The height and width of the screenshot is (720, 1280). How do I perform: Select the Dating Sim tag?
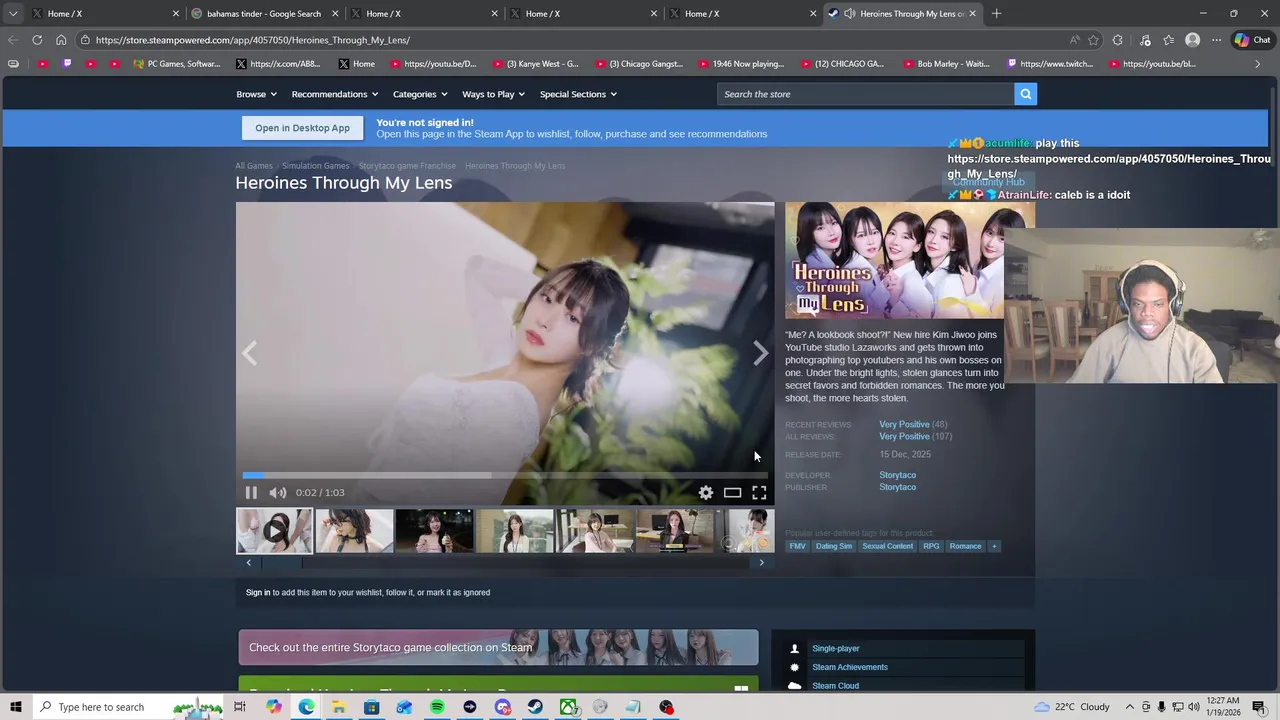pyautogui.click(x=833, y=546)
